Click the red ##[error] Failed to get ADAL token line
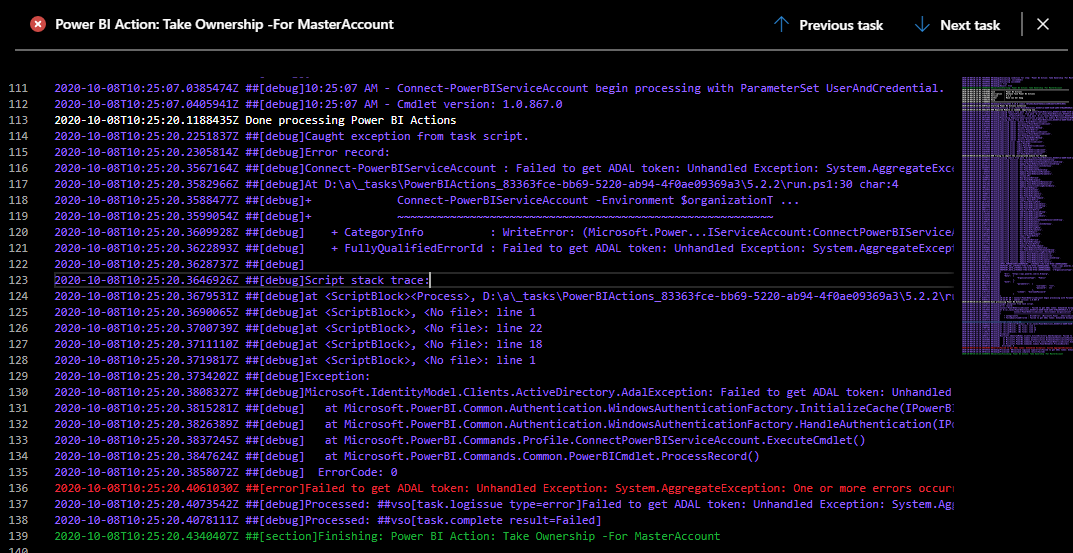 point(504,488)
